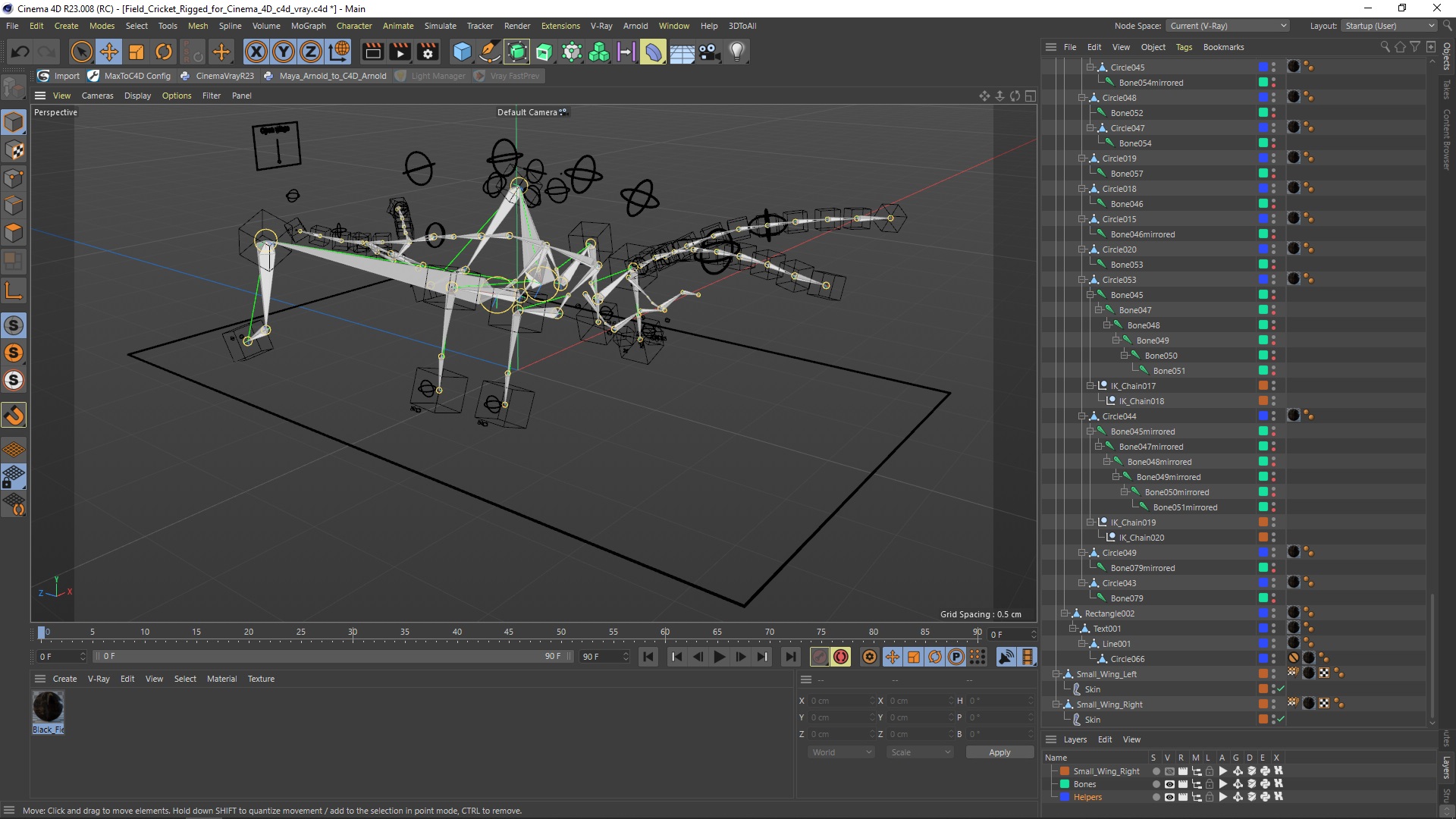Activate the Rotate tool
Image resolution: width=1456 pixels, height=819 pixels.
tap(164, 52)
